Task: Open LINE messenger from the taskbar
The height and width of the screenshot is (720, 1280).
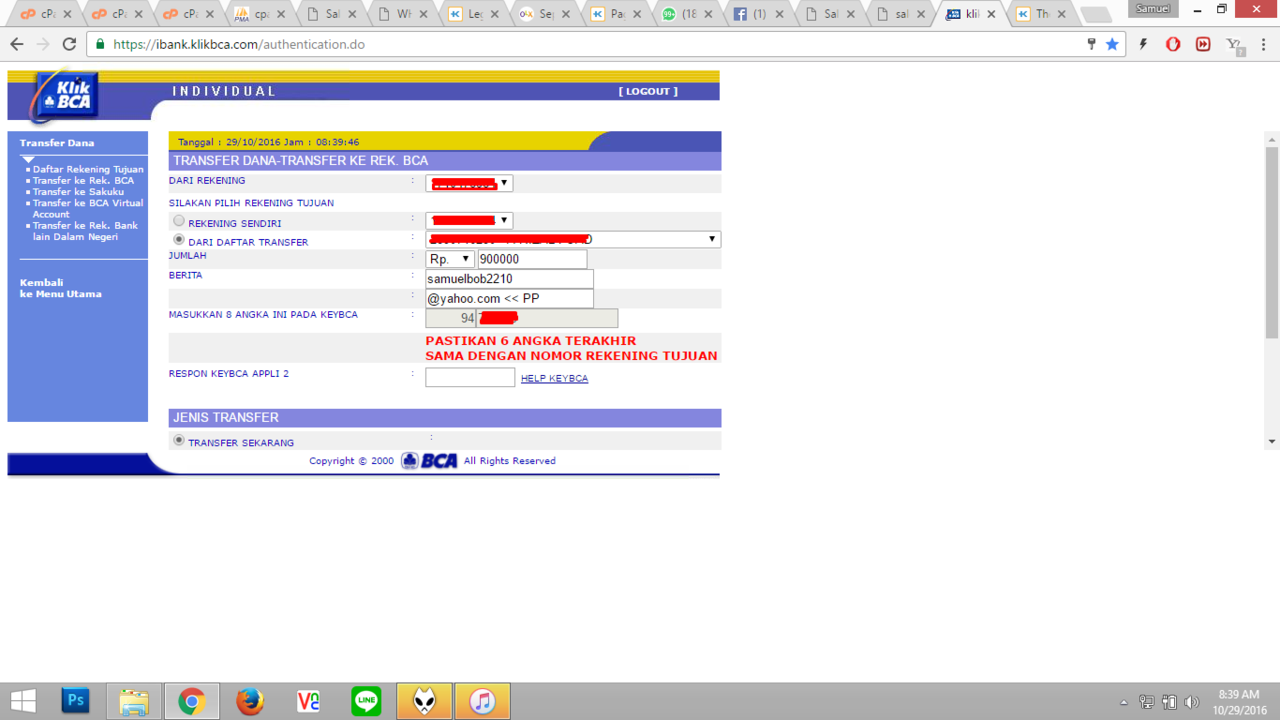Action: pos(366,701)
